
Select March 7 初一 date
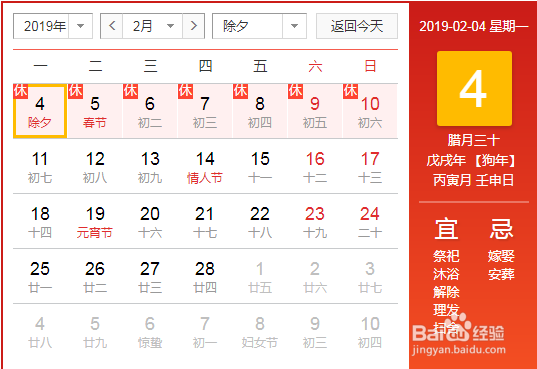pos(205,331)
